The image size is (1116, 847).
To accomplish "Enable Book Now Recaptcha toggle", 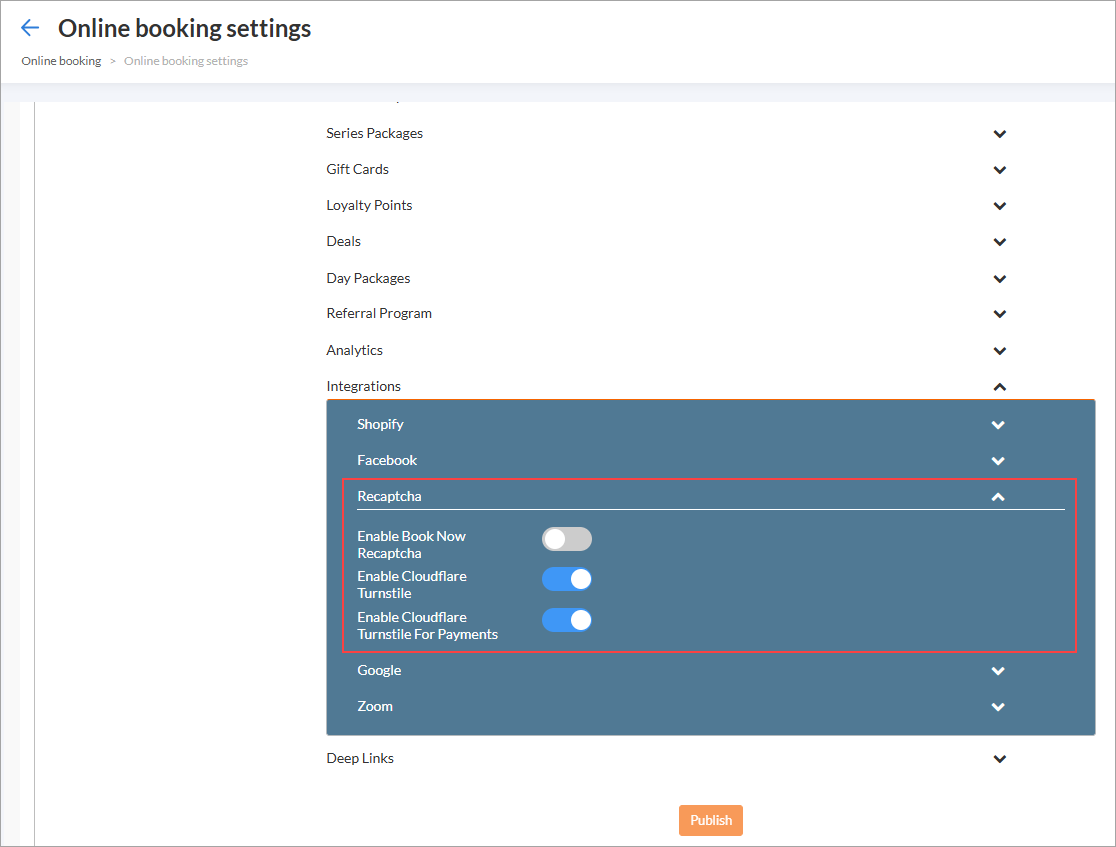I will (x=567, y=539).
